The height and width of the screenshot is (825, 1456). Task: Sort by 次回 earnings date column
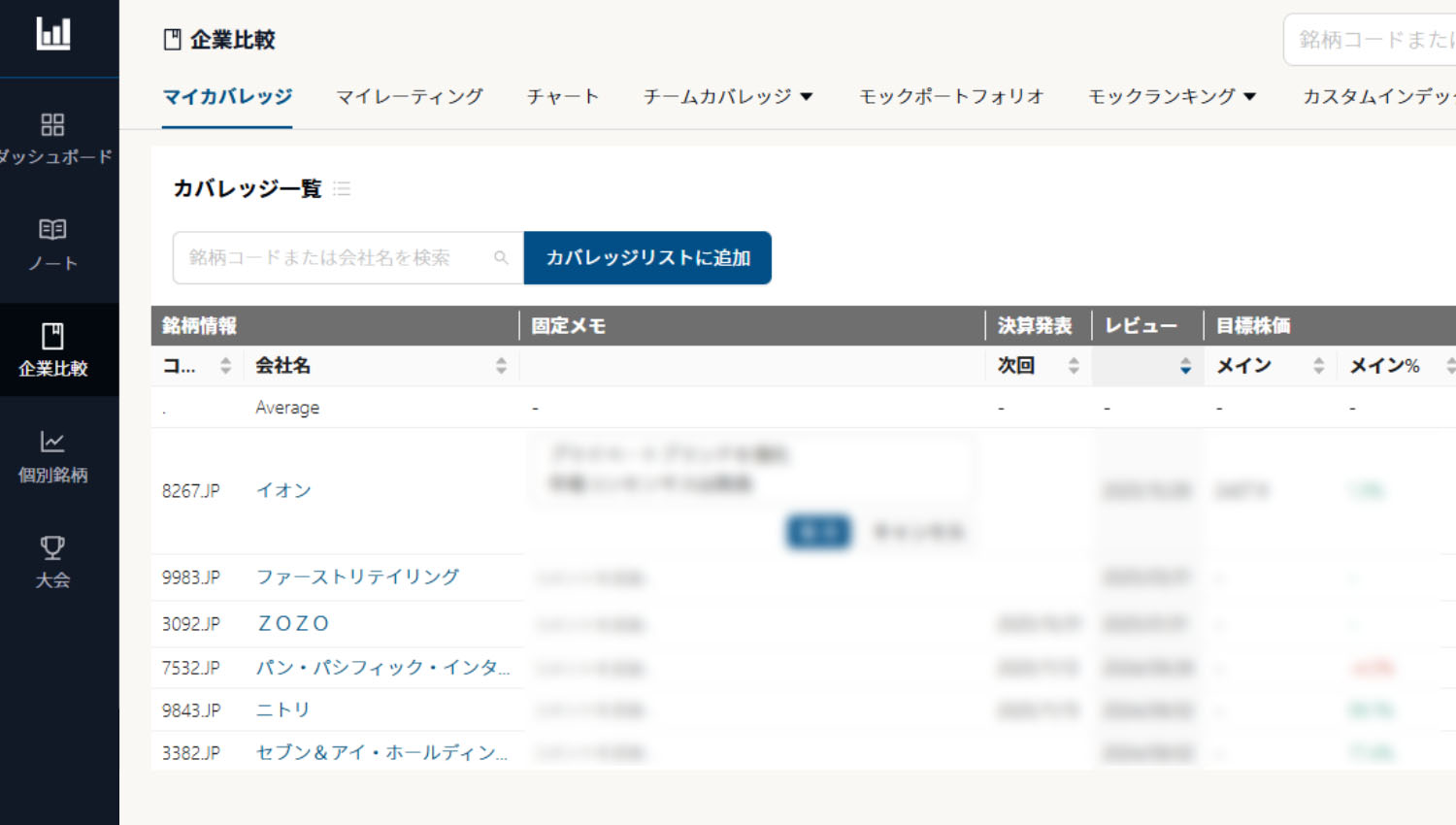pos(1074,366)
